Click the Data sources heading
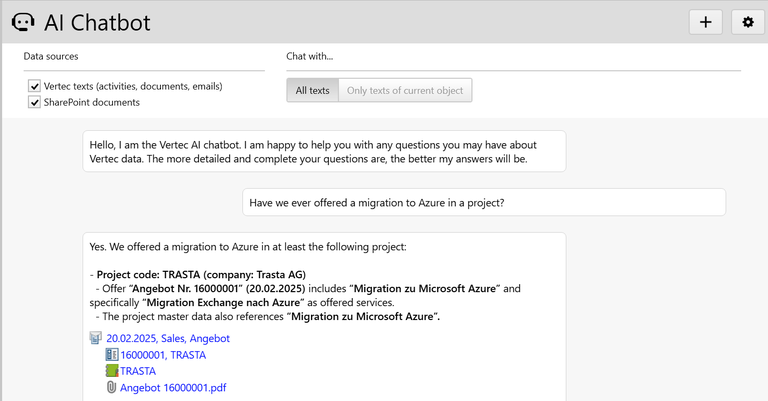This screenshot has height=401, width=768. (x=51, y=56)
